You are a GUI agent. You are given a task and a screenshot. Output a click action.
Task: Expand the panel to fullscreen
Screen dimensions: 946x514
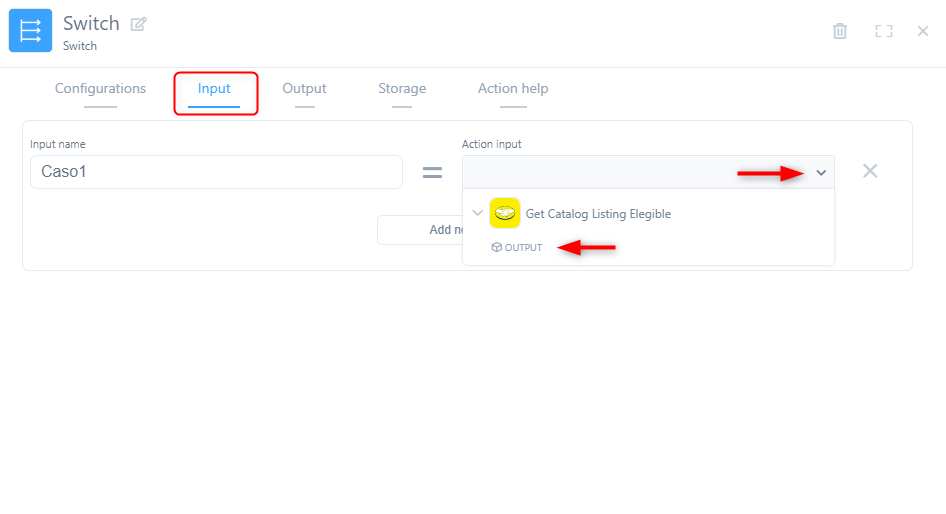[x=883, y=31]
